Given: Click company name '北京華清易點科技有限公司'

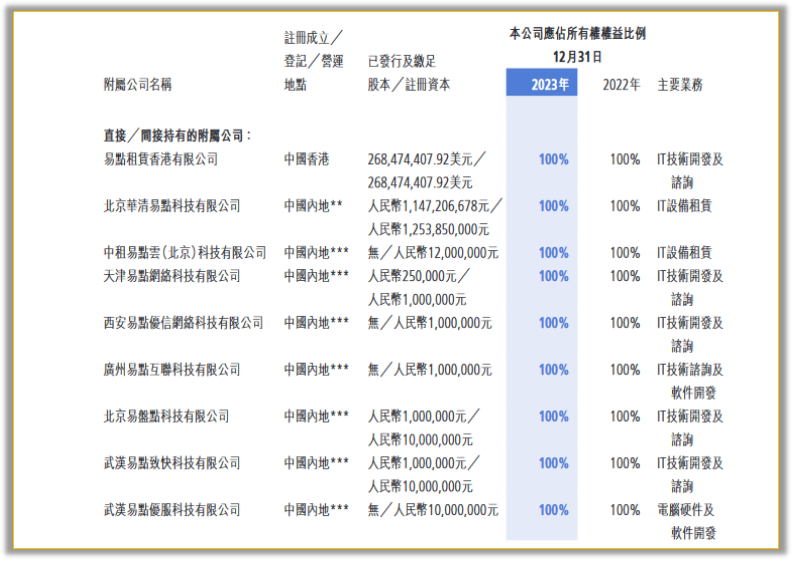Looking at the screenshot, I should (x=172, y=205).
